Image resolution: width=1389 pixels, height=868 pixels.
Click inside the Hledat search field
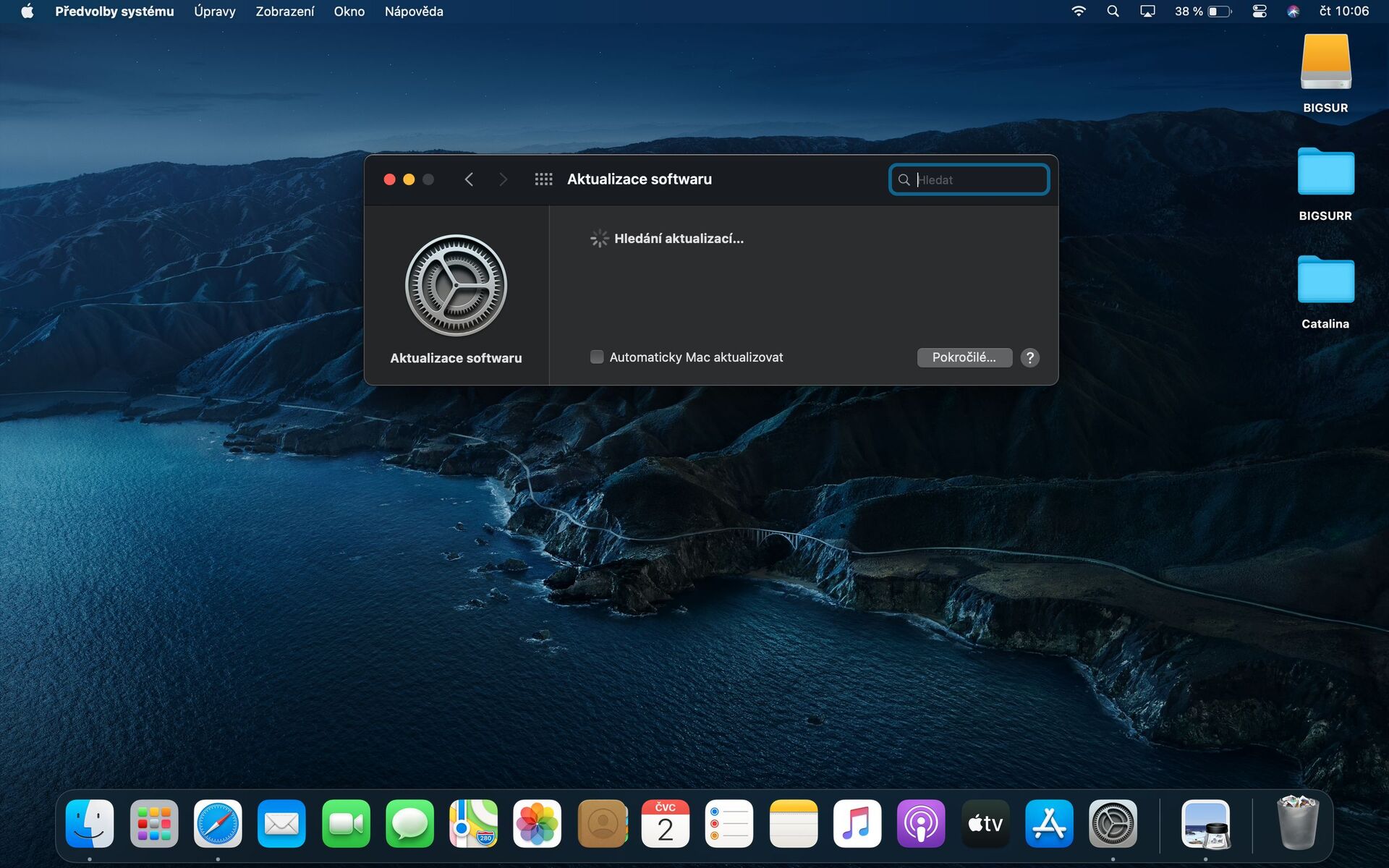point(969,179)
